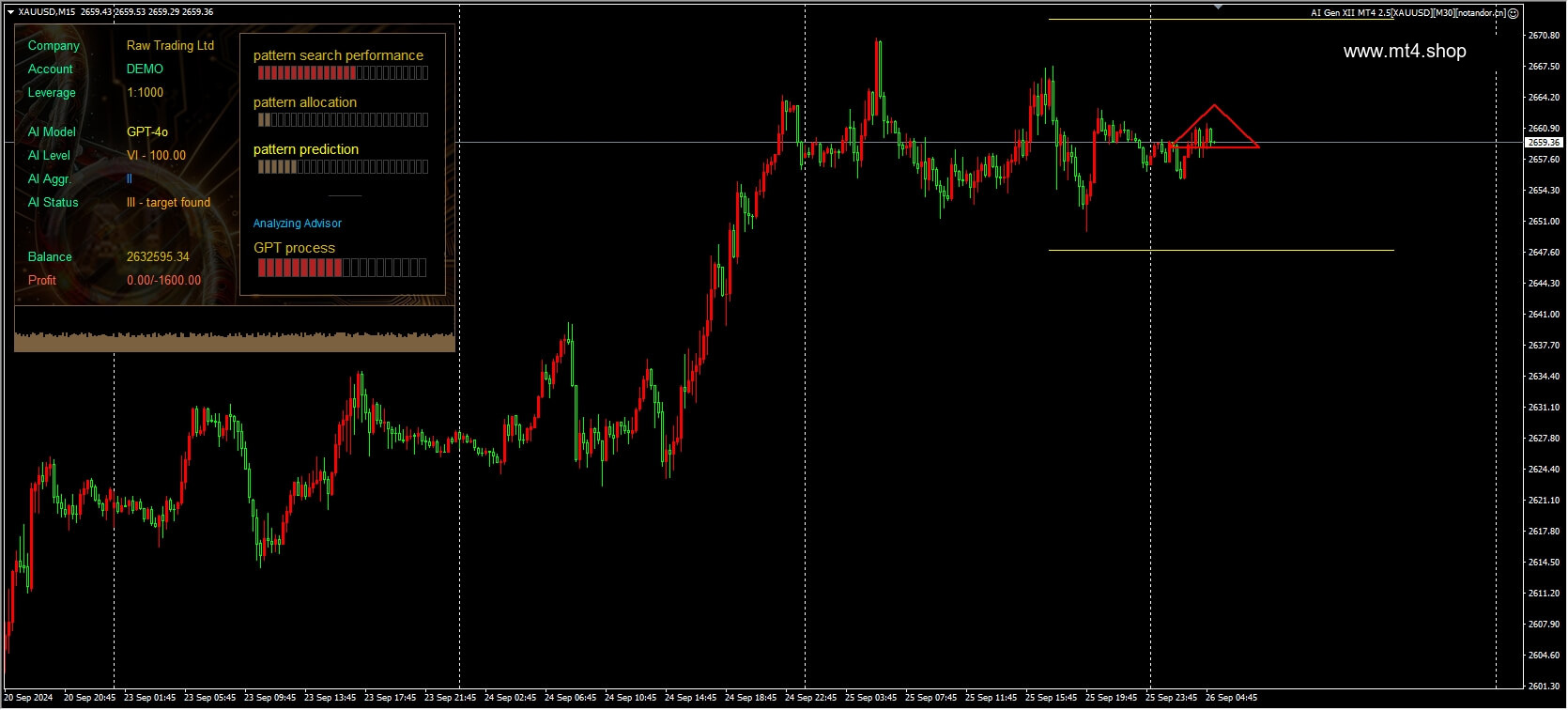Click the 2664.20 price scale label
Image resolution: width=1568 pixels, height=710 pixels.
tap(1544, 97)
